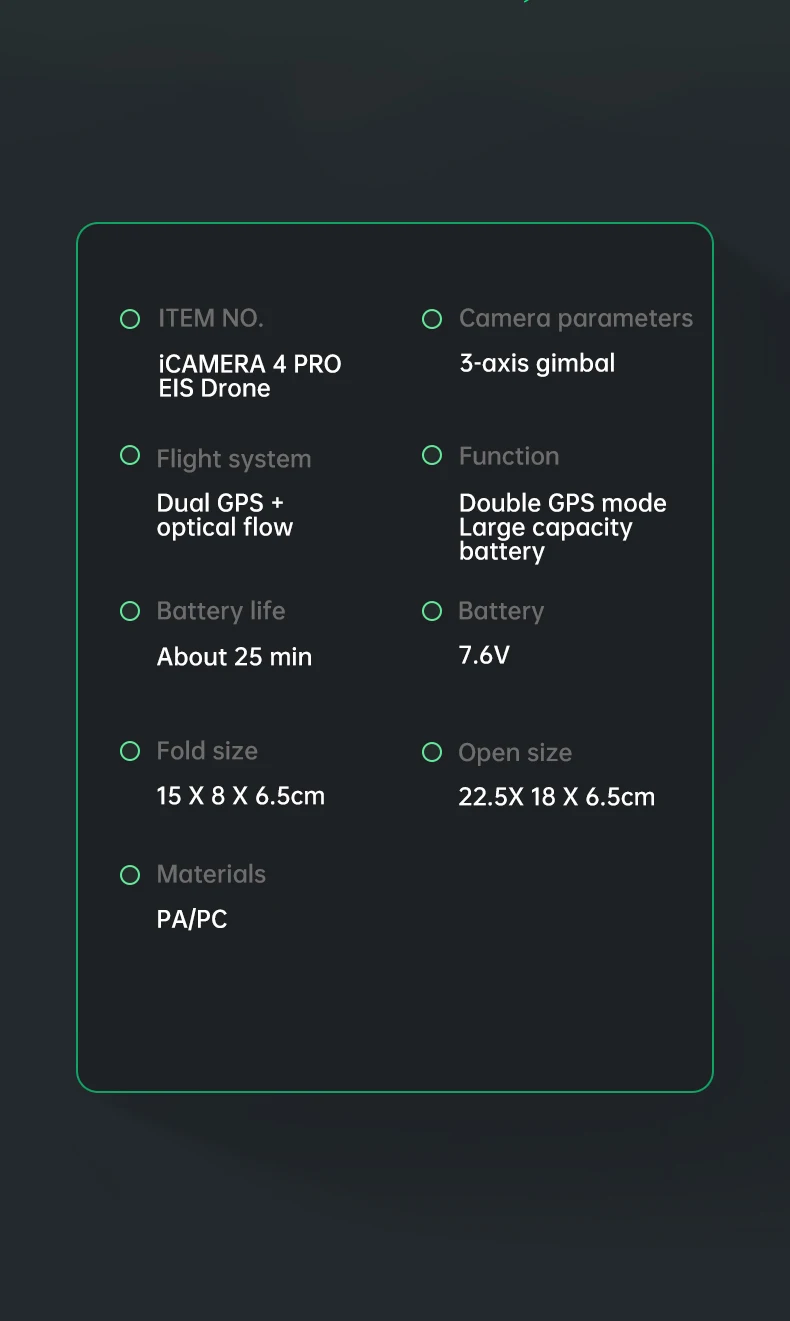This screenshot has height=1321, width=790.
Task: Select the green circle beside Fold size
Action: point(130,751)
